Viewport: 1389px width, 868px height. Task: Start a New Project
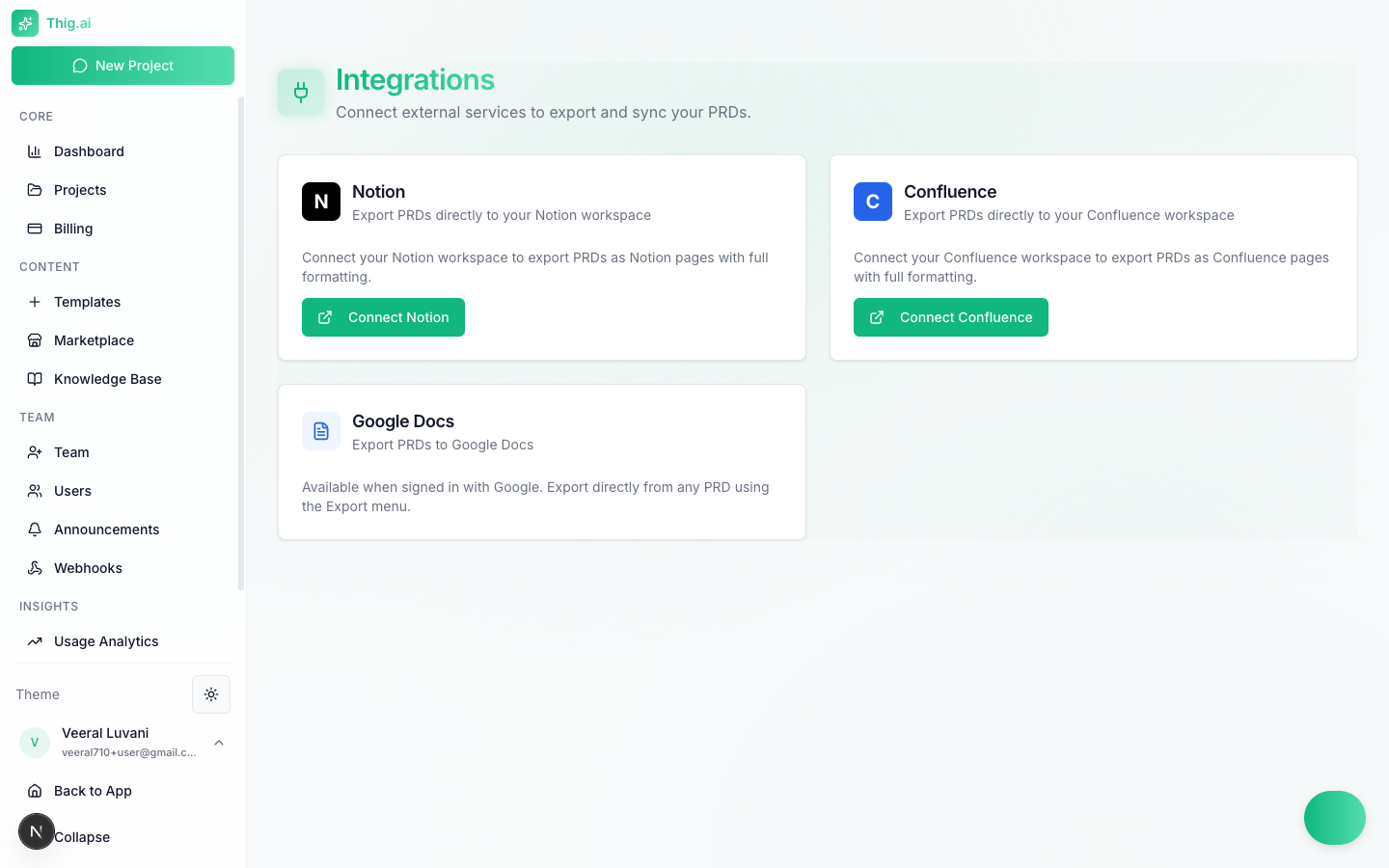(x=123, y=65)
